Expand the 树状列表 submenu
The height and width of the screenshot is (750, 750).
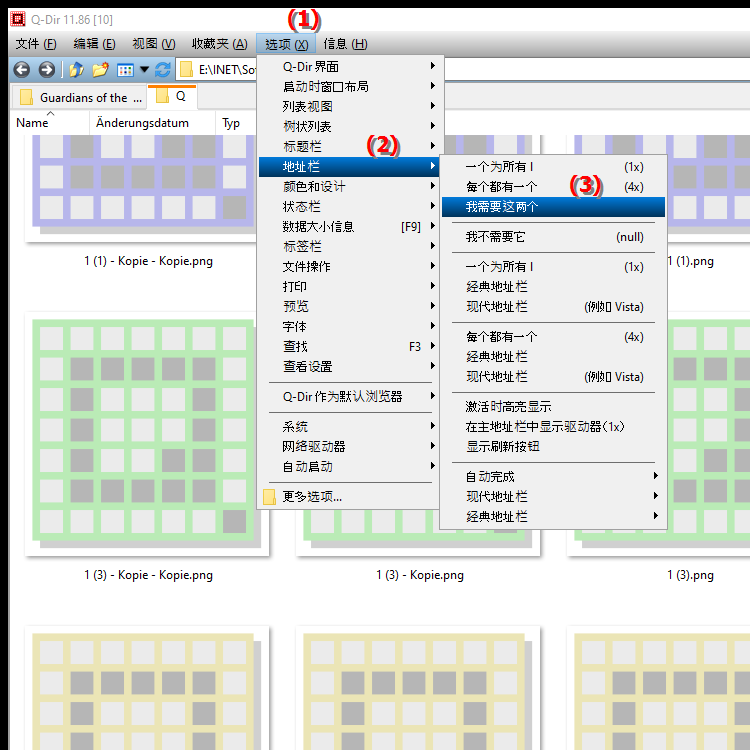(349, 127)
